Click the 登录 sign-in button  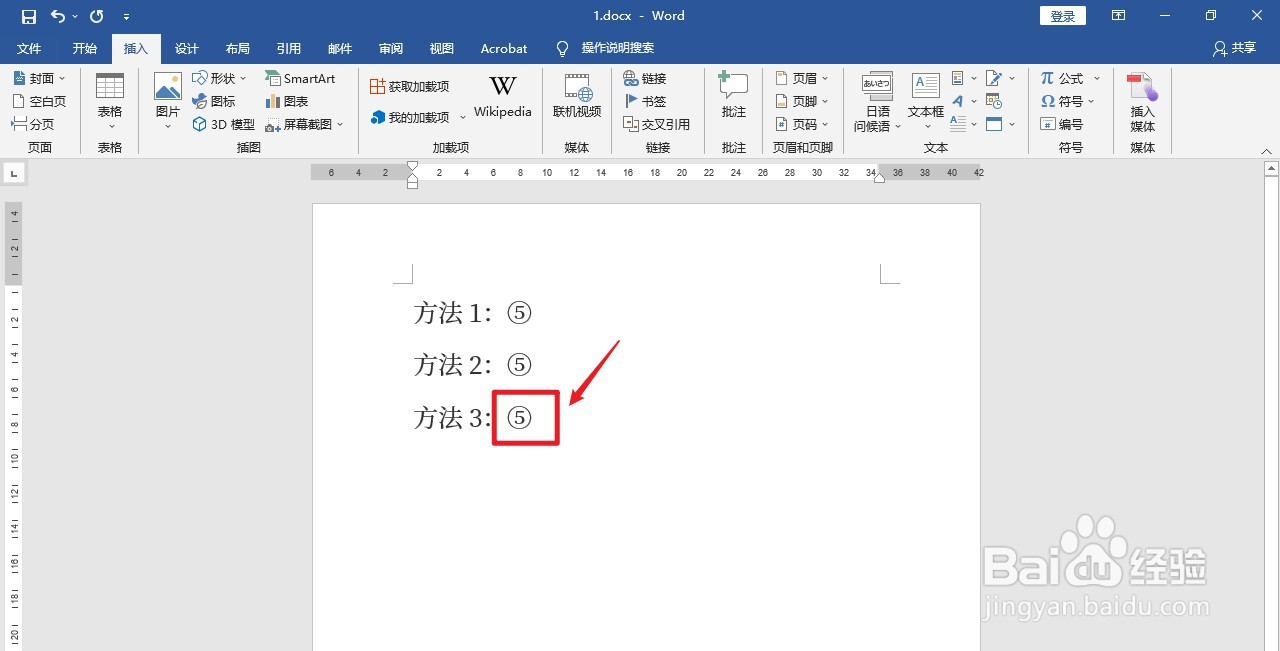coord(1062,15)
